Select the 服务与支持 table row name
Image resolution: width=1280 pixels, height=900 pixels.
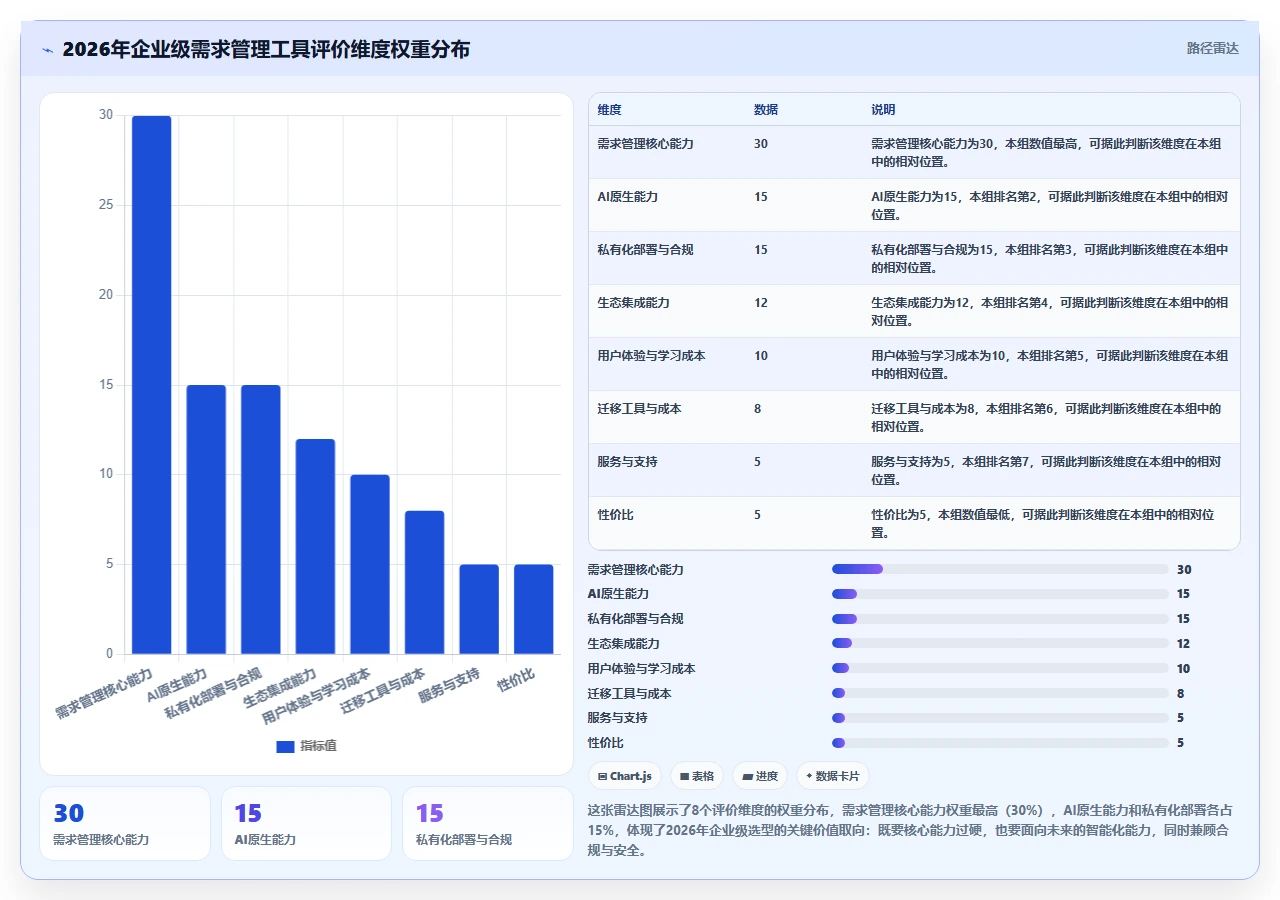[627, 462]
